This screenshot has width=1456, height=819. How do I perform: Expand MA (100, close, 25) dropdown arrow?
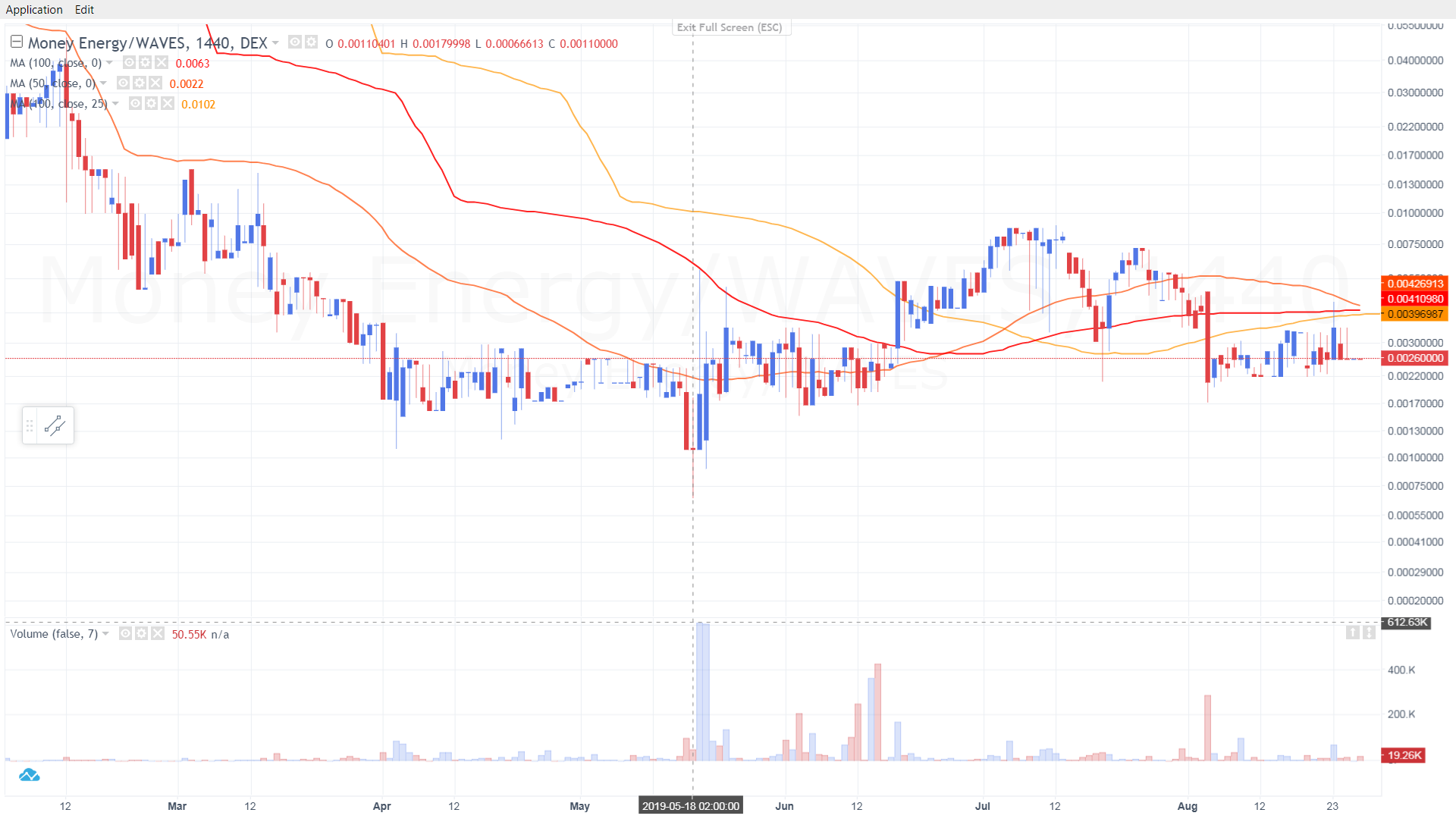click(x=115, y=103)
